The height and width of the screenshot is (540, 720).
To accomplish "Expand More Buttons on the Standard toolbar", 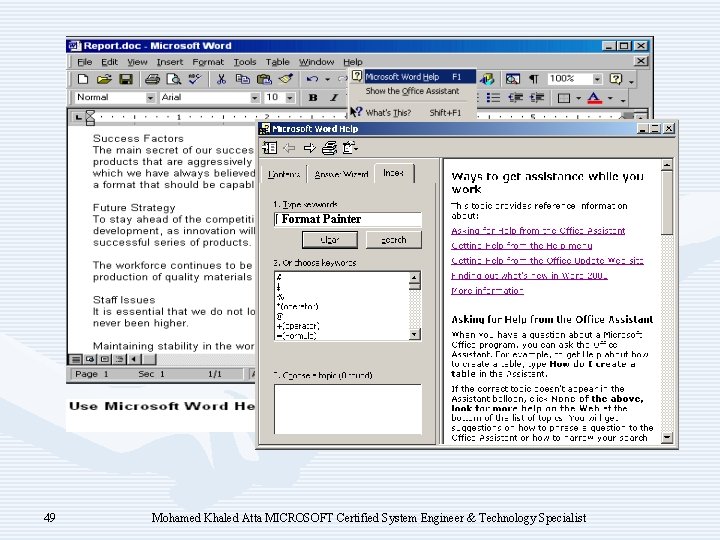I will point(632,81).
